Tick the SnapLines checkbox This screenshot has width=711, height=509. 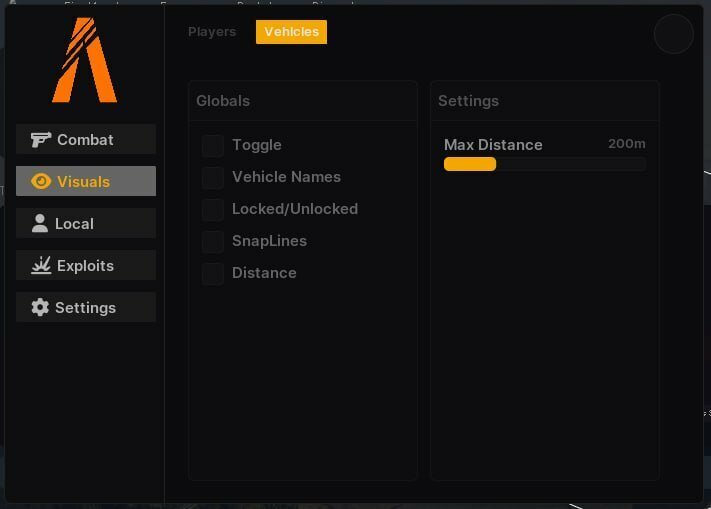point(213,242)
